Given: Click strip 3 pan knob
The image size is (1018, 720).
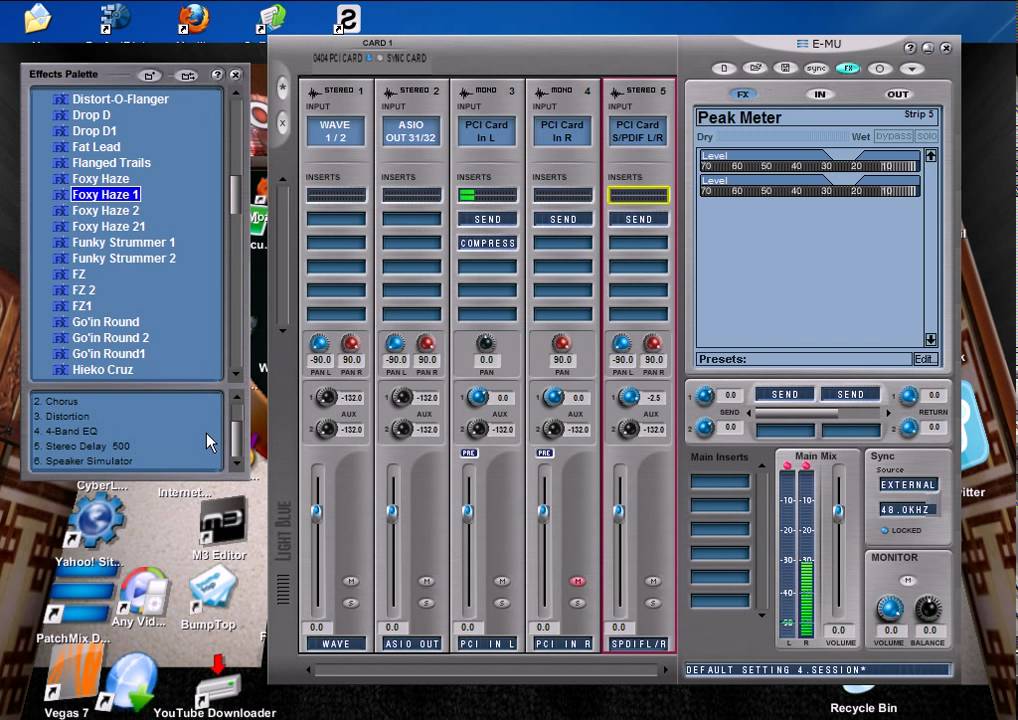Looking at the screenshot, I should click(x=486, y=343).
